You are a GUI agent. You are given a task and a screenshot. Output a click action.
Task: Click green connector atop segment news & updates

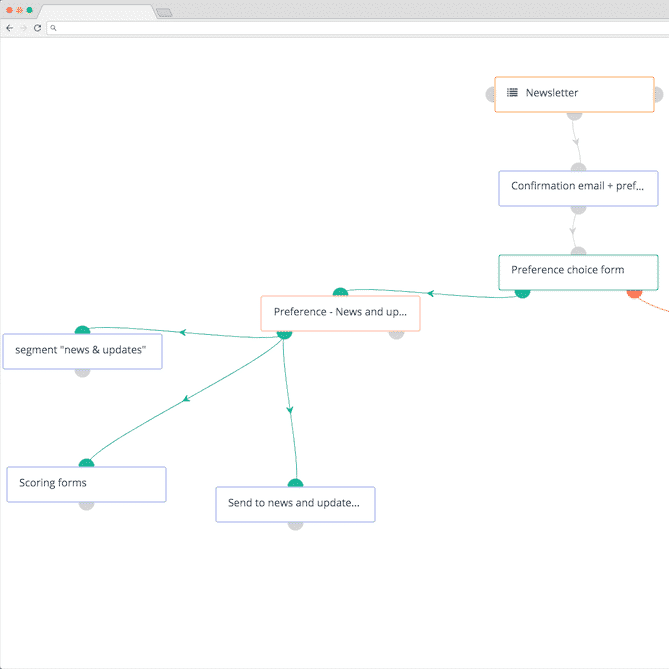(82, 330)
